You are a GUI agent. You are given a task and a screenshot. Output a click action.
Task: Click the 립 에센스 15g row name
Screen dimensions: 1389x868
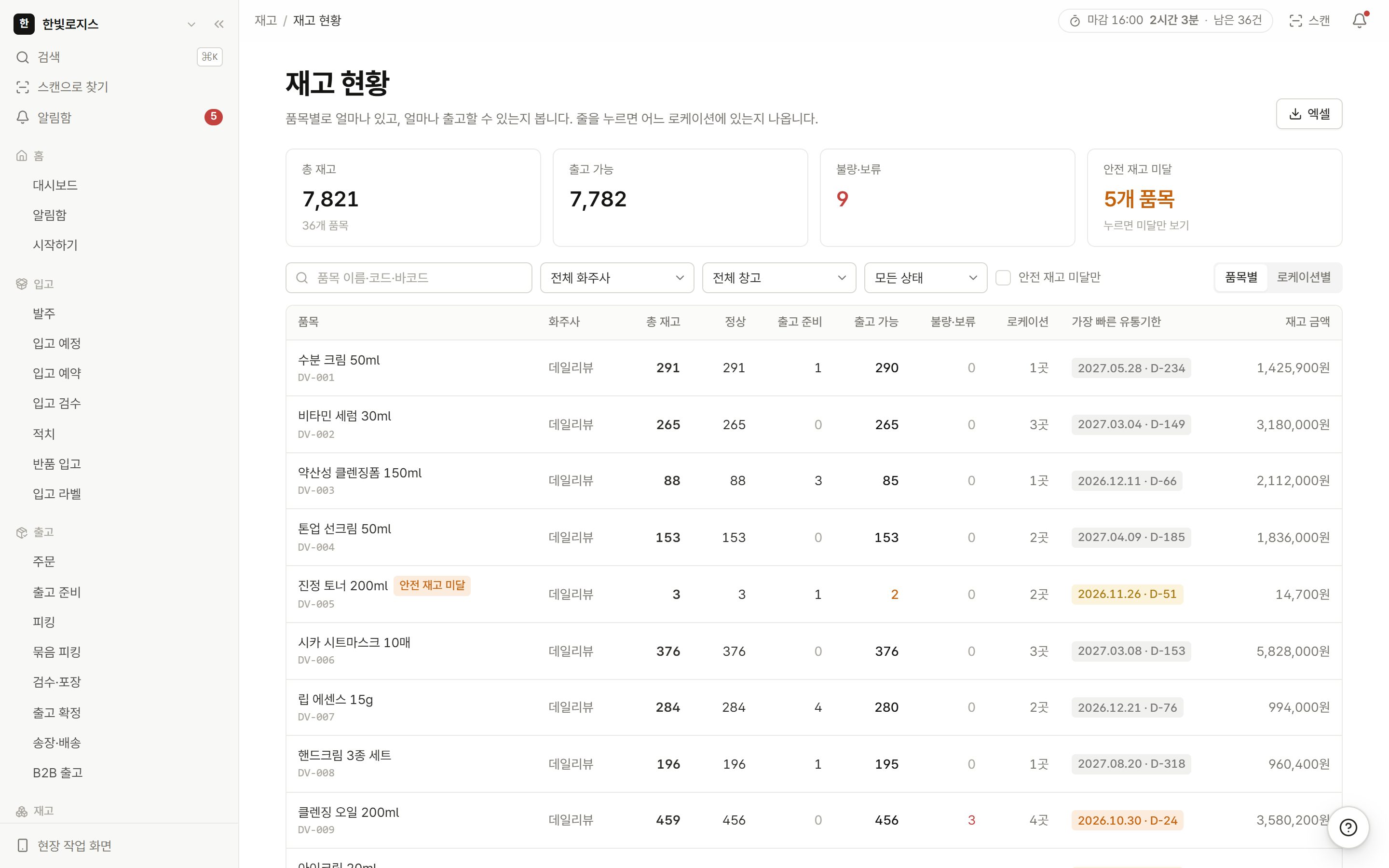click(x=335, y=699)
